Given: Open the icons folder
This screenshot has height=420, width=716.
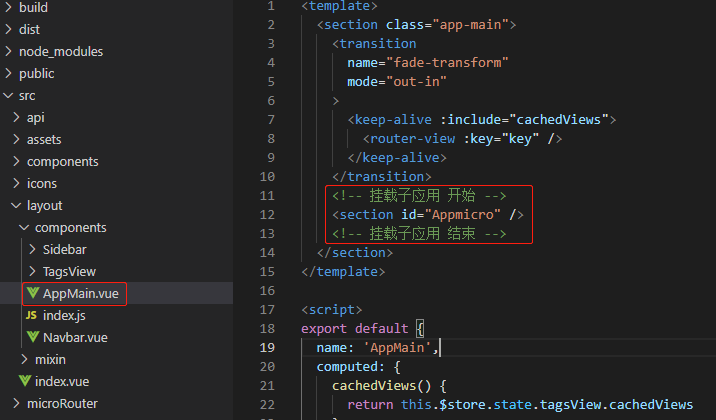Looking at the screenshot, I should (x=41, y=184).
